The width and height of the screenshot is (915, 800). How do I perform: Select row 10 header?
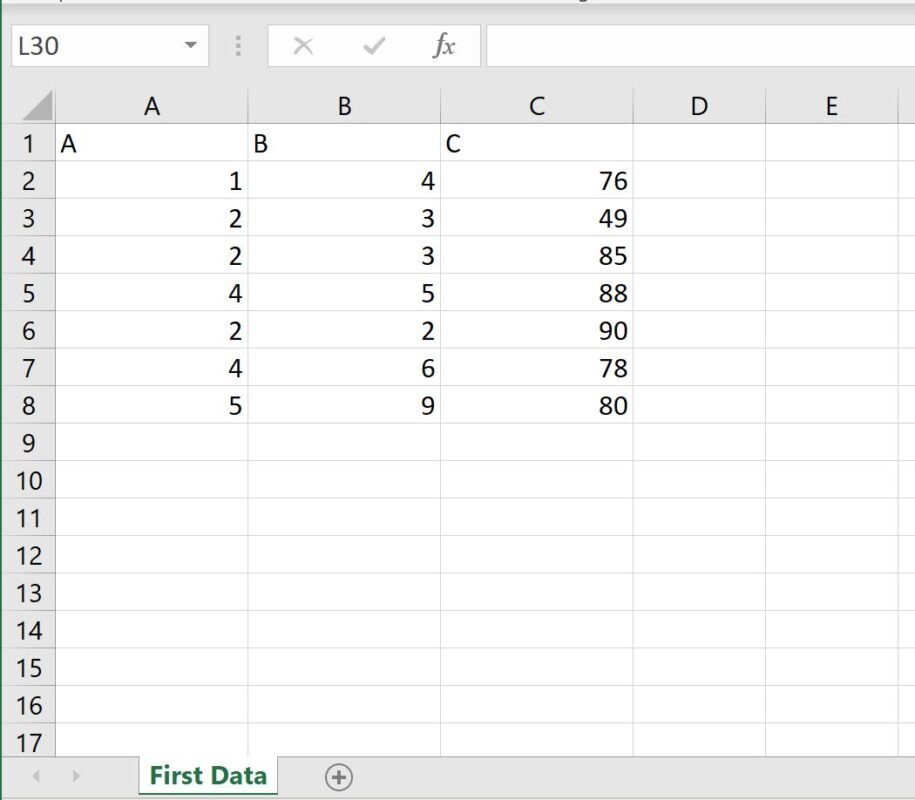29,480
